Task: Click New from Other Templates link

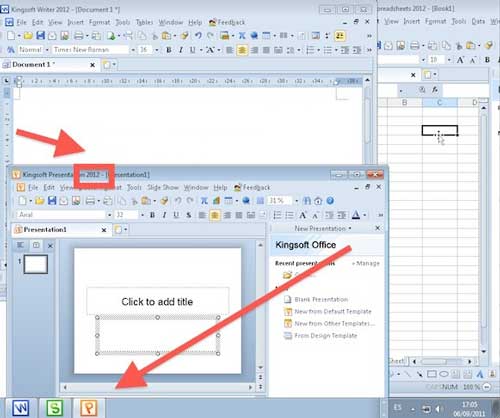Action: click(335, 323)
